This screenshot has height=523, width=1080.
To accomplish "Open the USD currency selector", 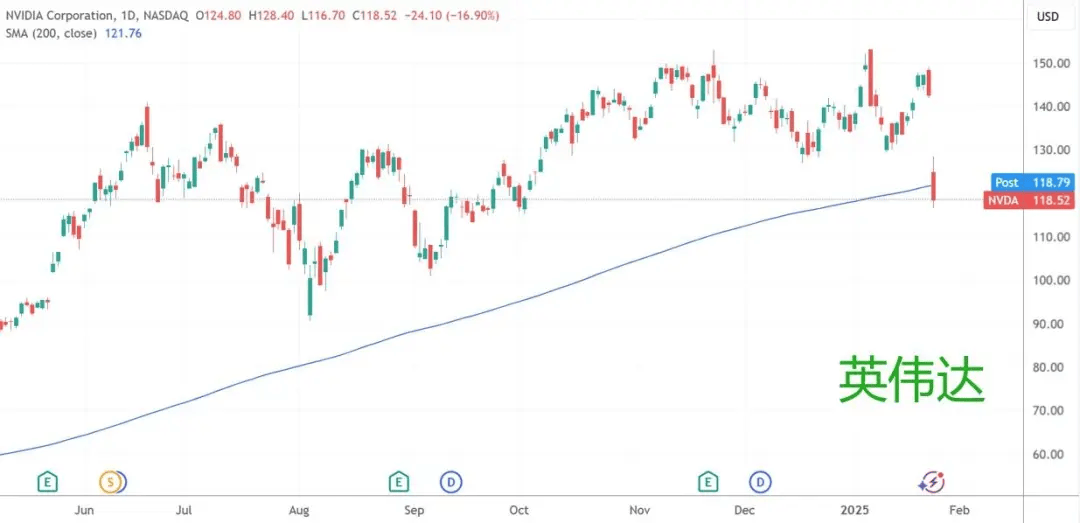I will pos(1047,18).
